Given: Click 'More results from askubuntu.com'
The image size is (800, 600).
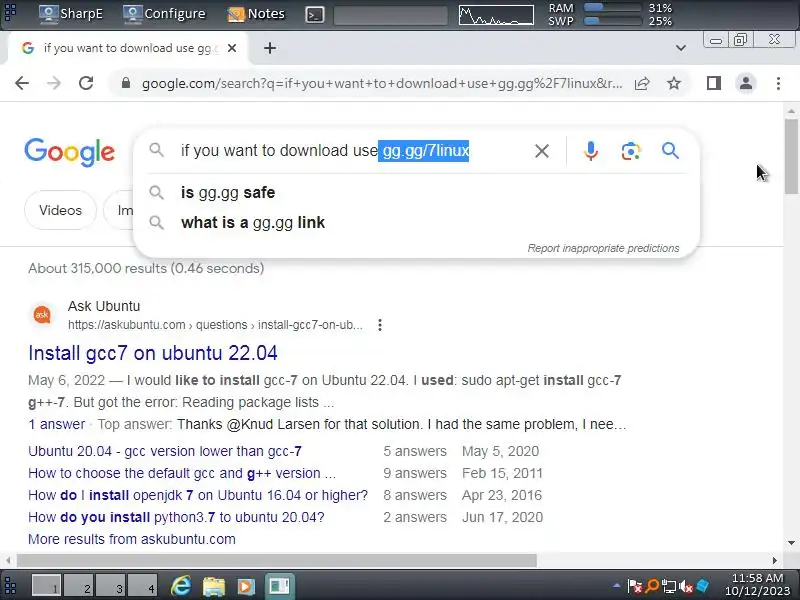Looking at the screenshot, I should (132, 539).
